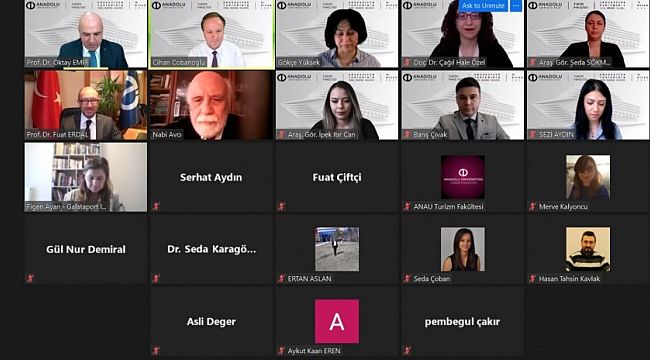The height and width of the screenshot is (360, 650).
Task: Open the three-dots more options menu
Action: pos(516,6)
